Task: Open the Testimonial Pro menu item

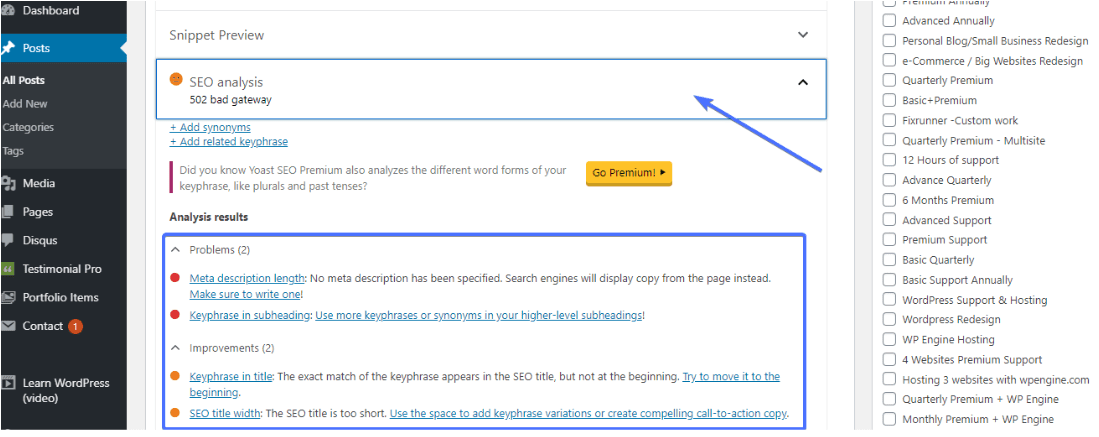Action: coord(63,269)
